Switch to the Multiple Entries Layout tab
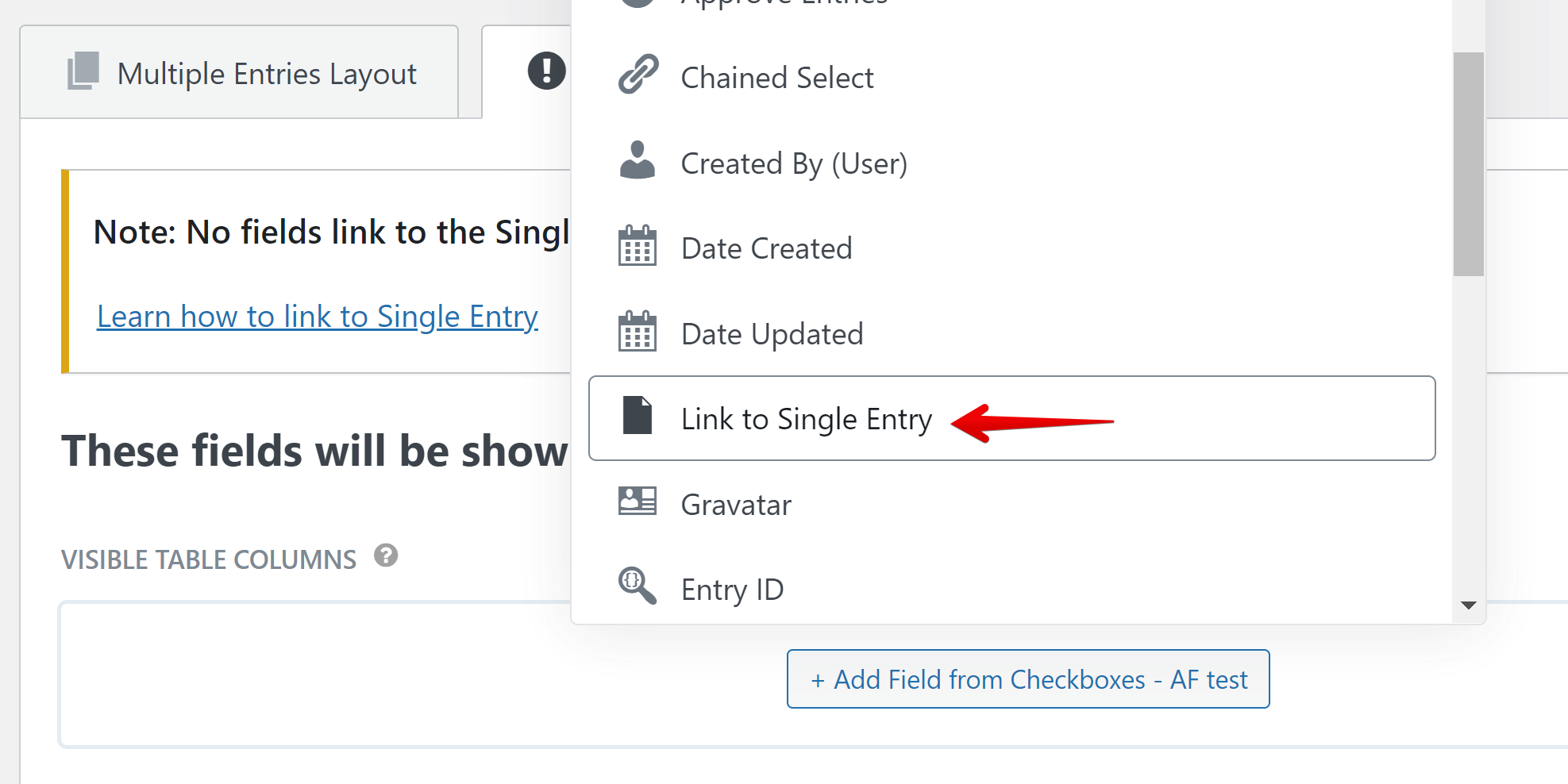Viewport: 1568px width, 784px height. [266, 73]
